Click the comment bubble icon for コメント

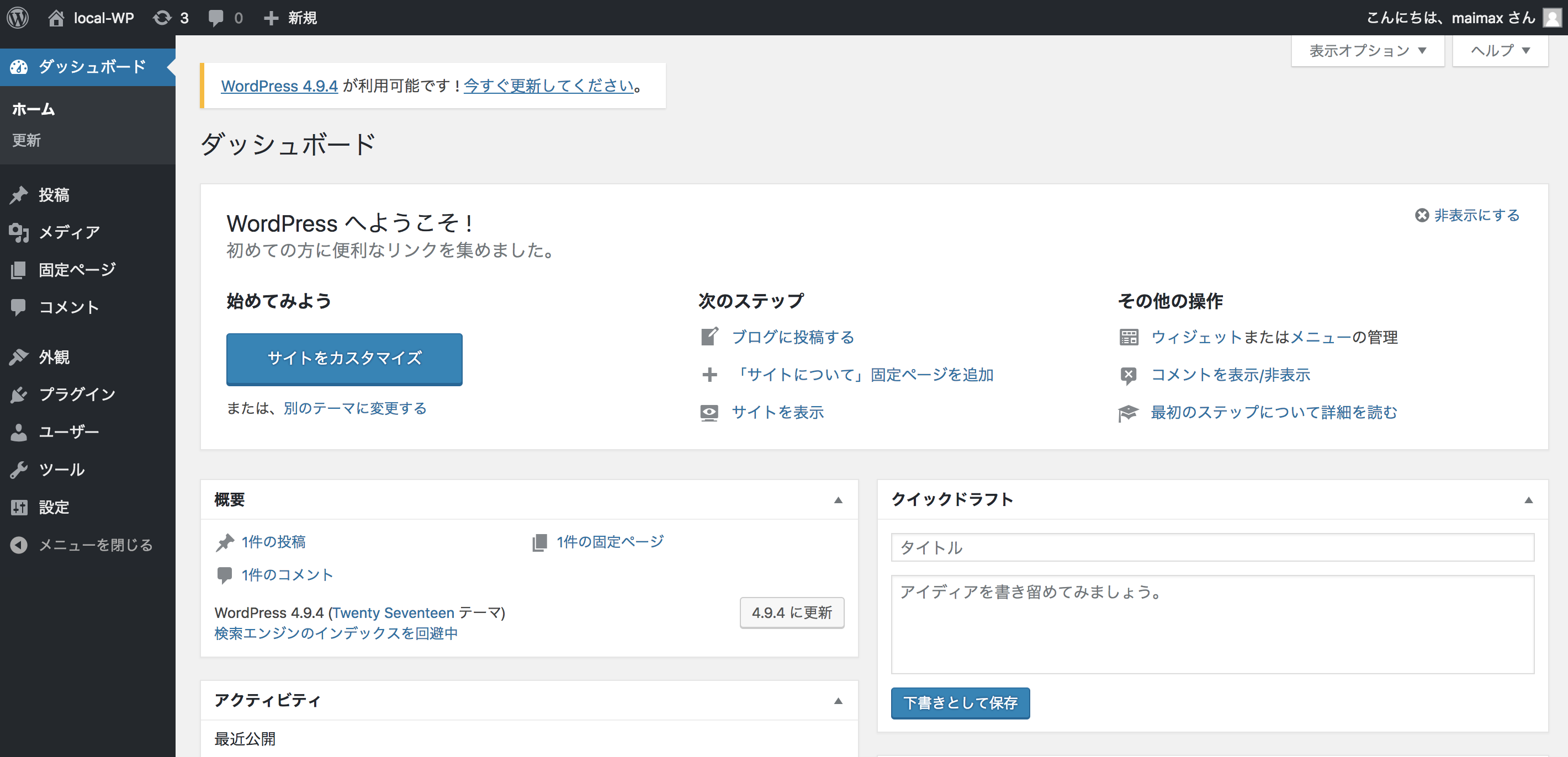tap(19, 307)
